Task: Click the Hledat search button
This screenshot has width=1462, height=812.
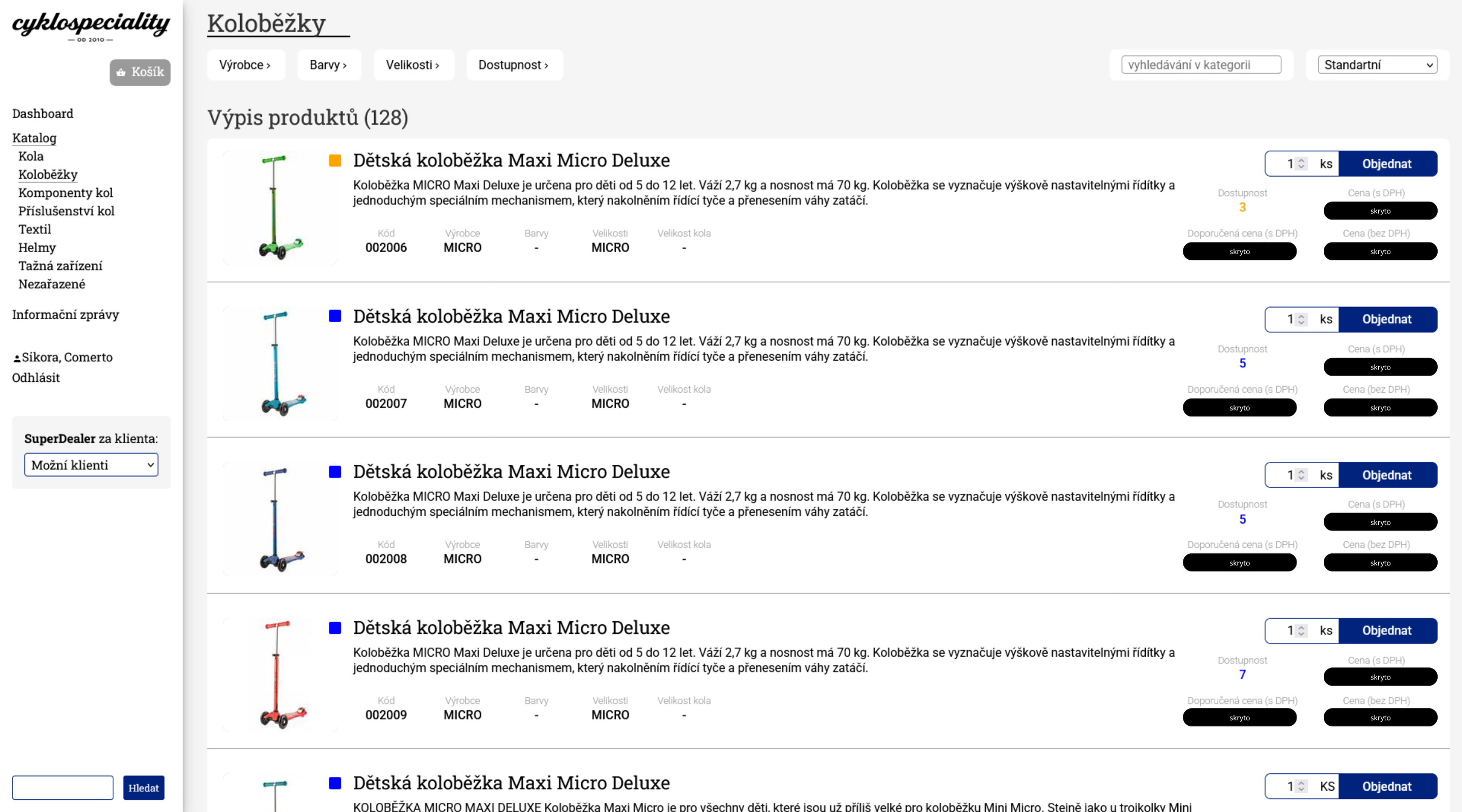Action: click(x=144, y=788)
